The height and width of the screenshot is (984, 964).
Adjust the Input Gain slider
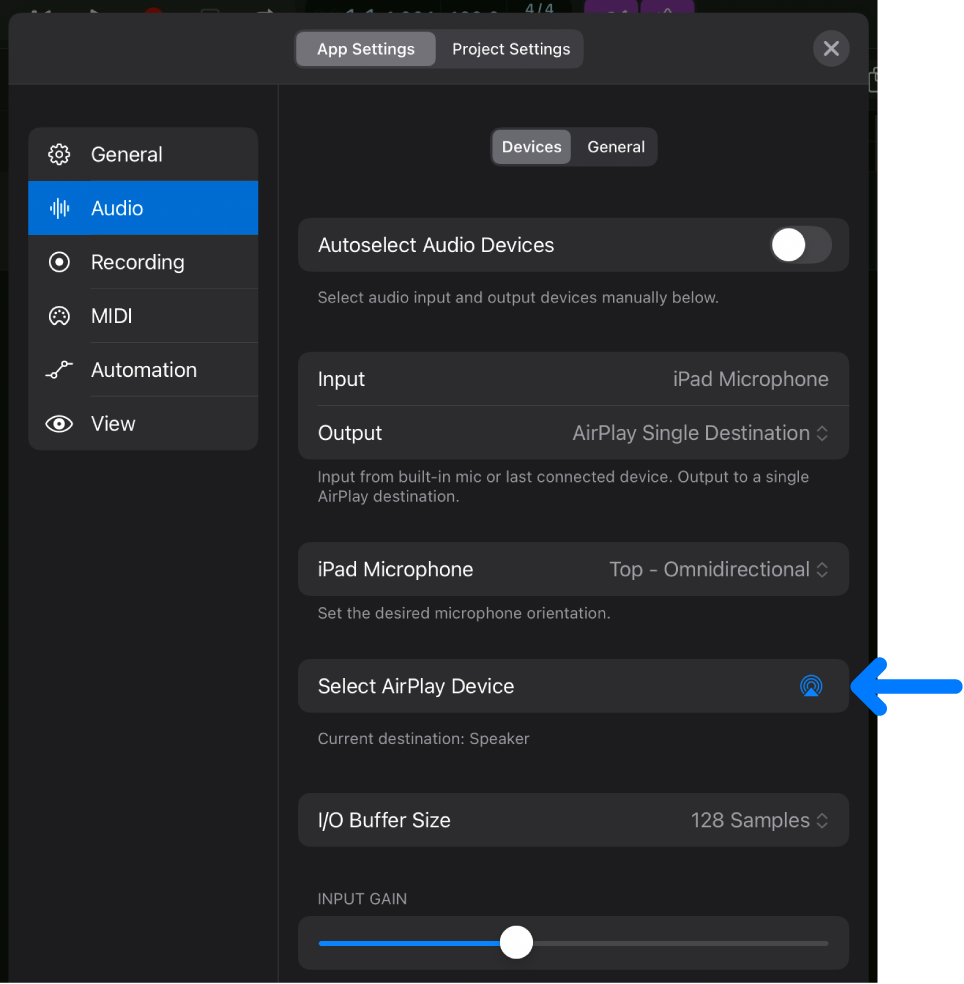click(516, 942)
